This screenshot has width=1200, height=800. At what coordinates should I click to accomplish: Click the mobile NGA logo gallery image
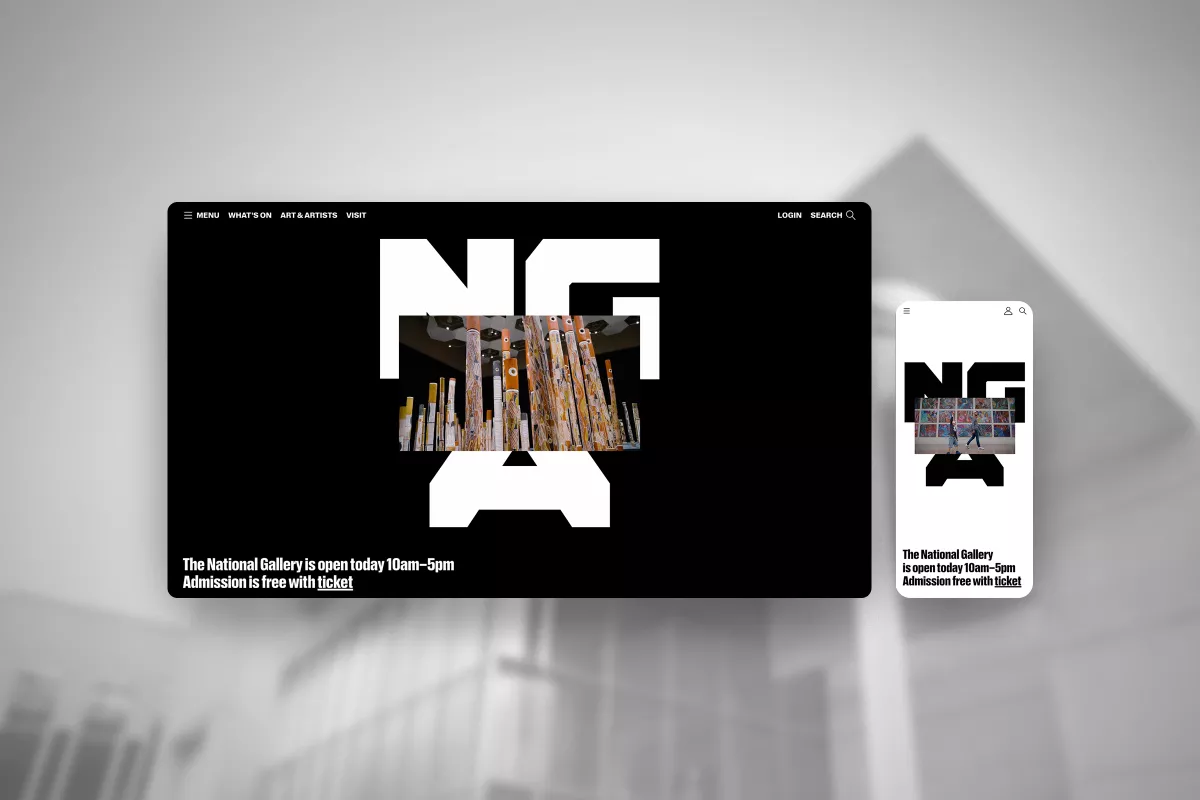[964, 426]
